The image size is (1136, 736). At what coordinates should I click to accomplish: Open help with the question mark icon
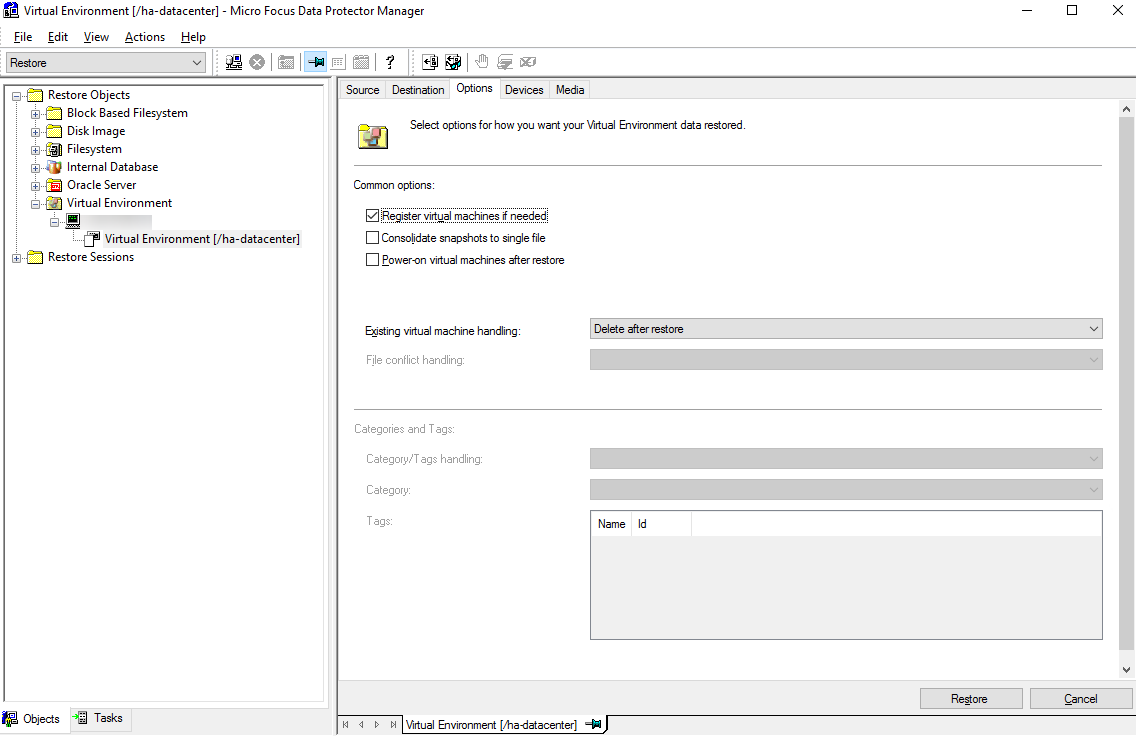(x=390, y=62)
